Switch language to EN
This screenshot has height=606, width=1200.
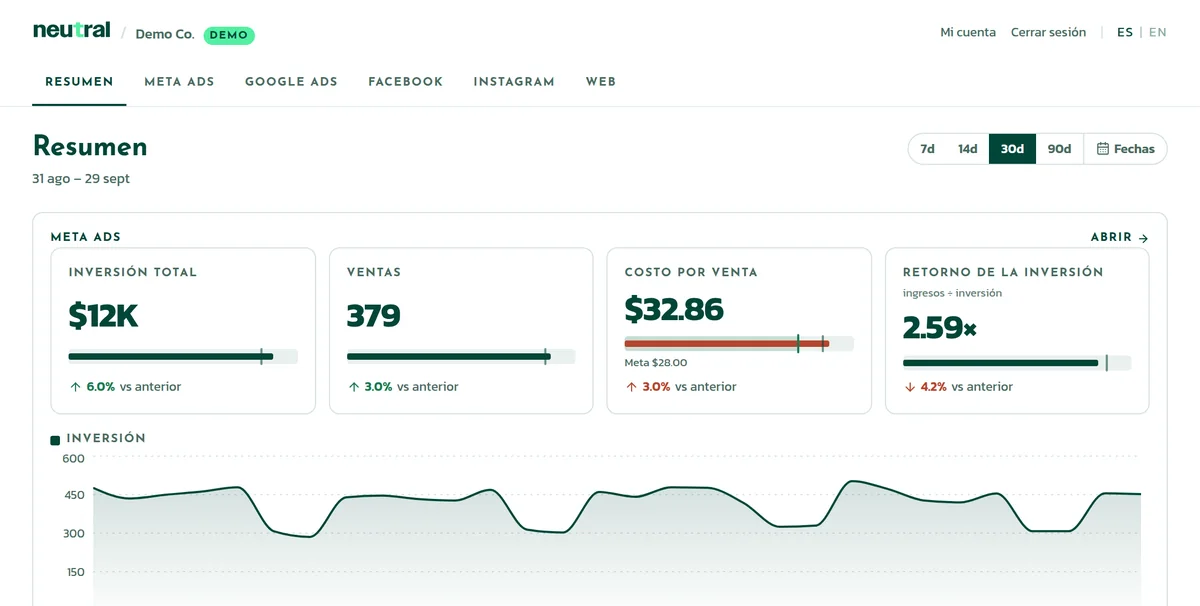(x=1157, y=32)
